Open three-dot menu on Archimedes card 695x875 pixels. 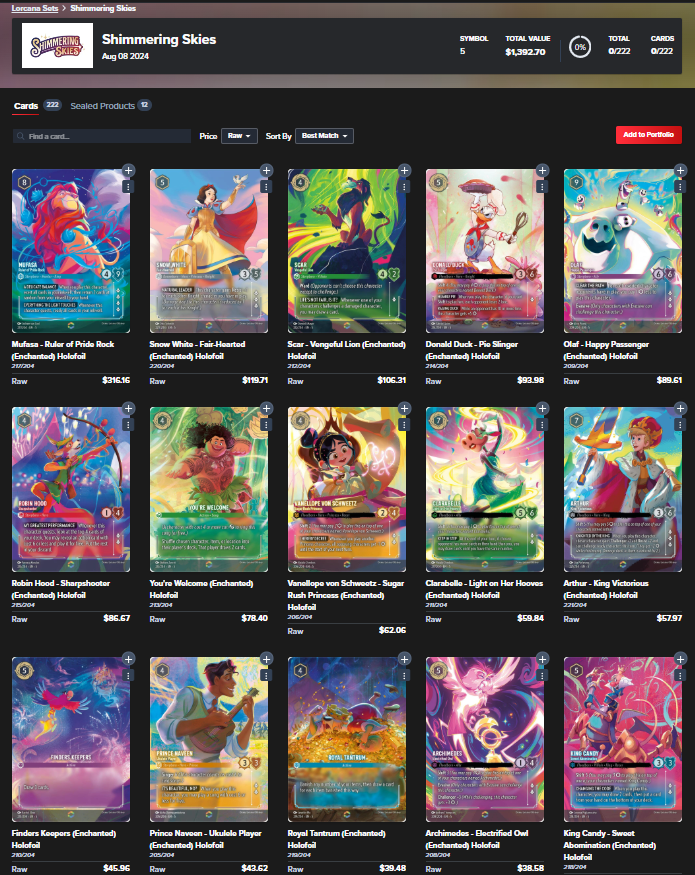click(x=541, y=676)
